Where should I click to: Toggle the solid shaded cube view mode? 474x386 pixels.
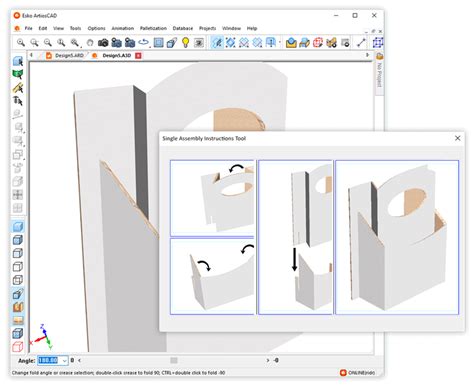tap(18, 227)
